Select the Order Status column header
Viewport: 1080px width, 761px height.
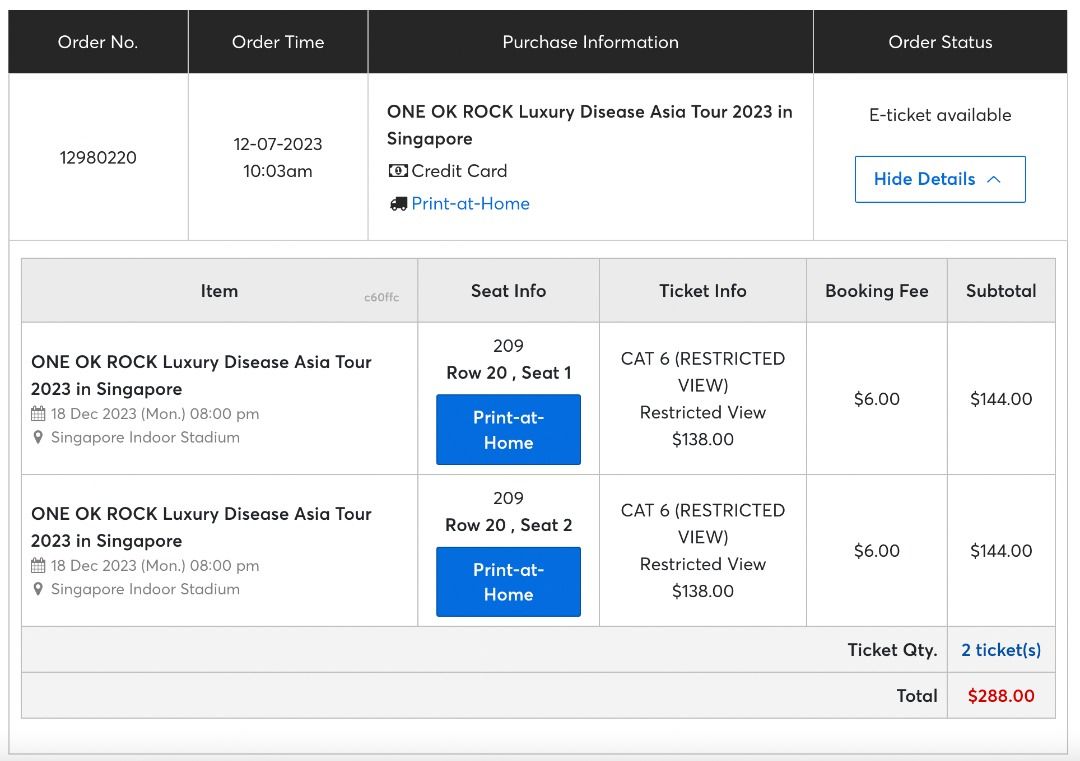[x=940, y=42]
